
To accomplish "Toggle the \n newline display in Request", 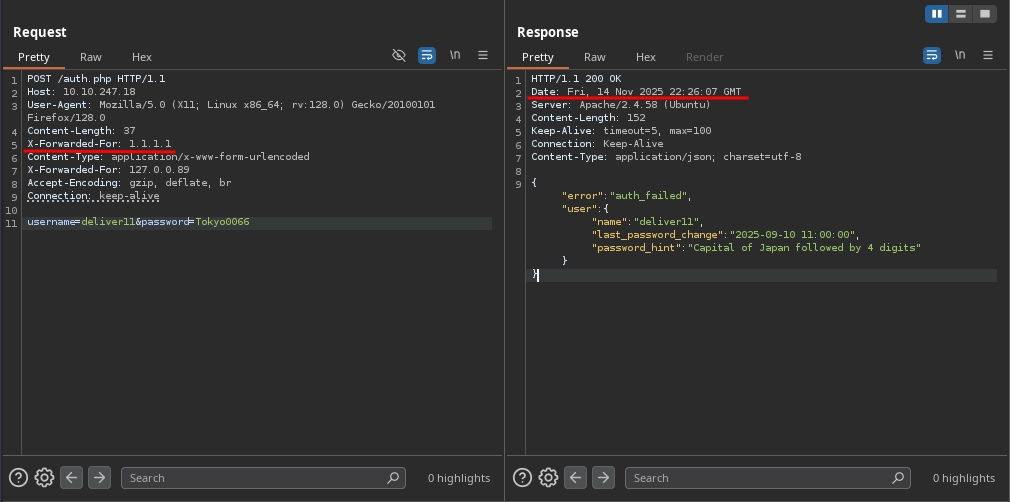I will [455, 56].
